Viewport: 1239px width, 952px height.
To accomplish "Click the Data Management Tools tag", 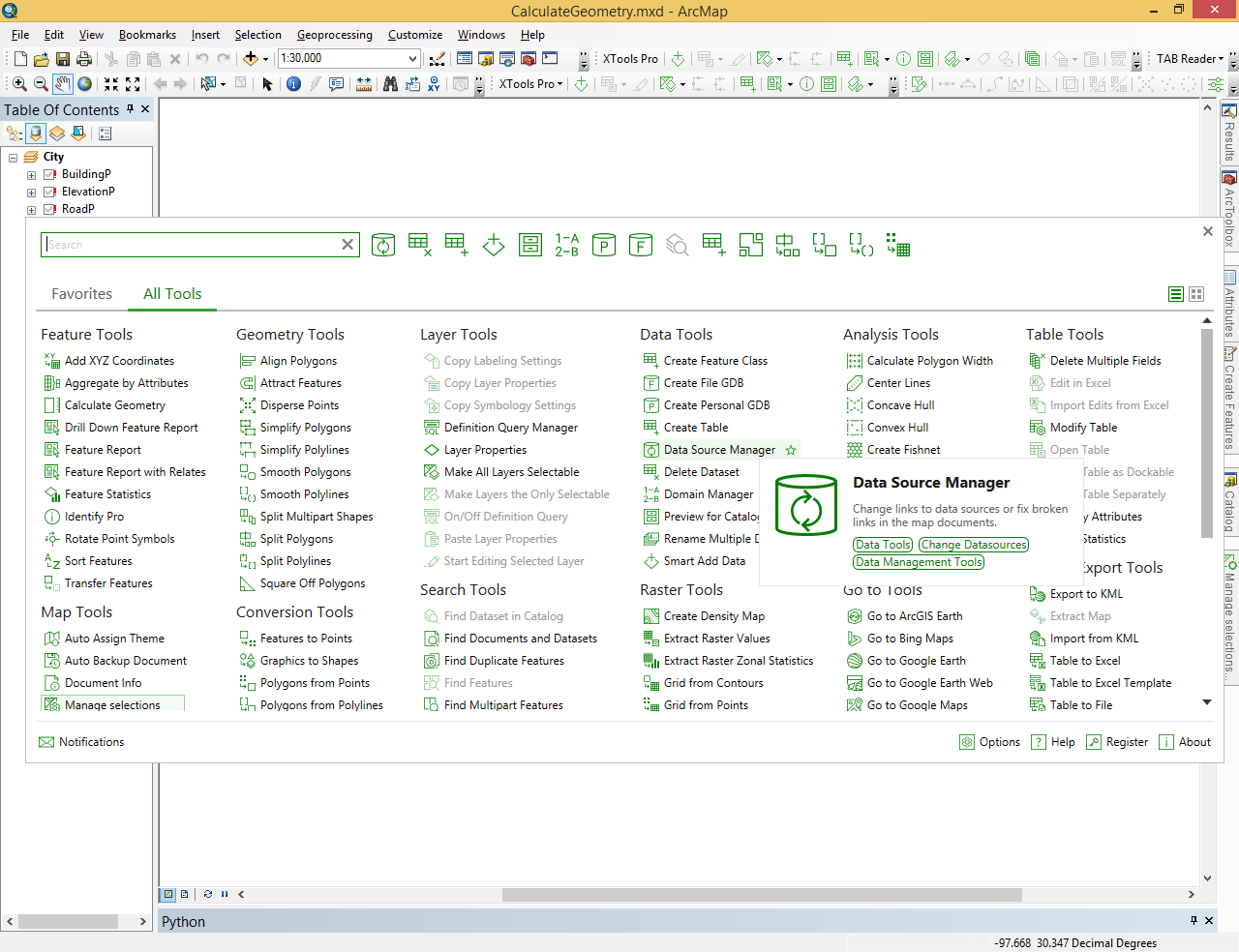I will 919,562.
